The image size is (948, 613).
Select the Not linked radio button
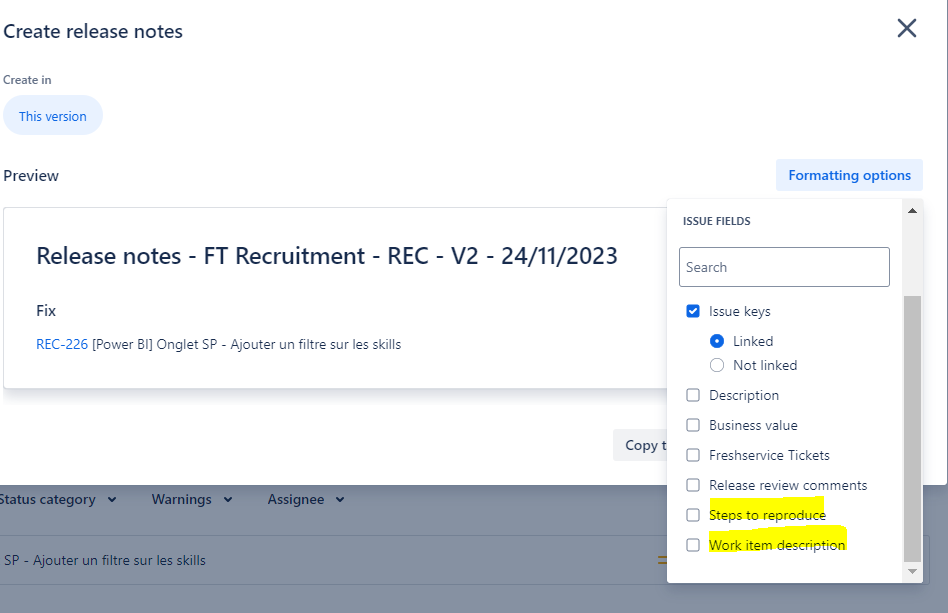pos(716,365)
